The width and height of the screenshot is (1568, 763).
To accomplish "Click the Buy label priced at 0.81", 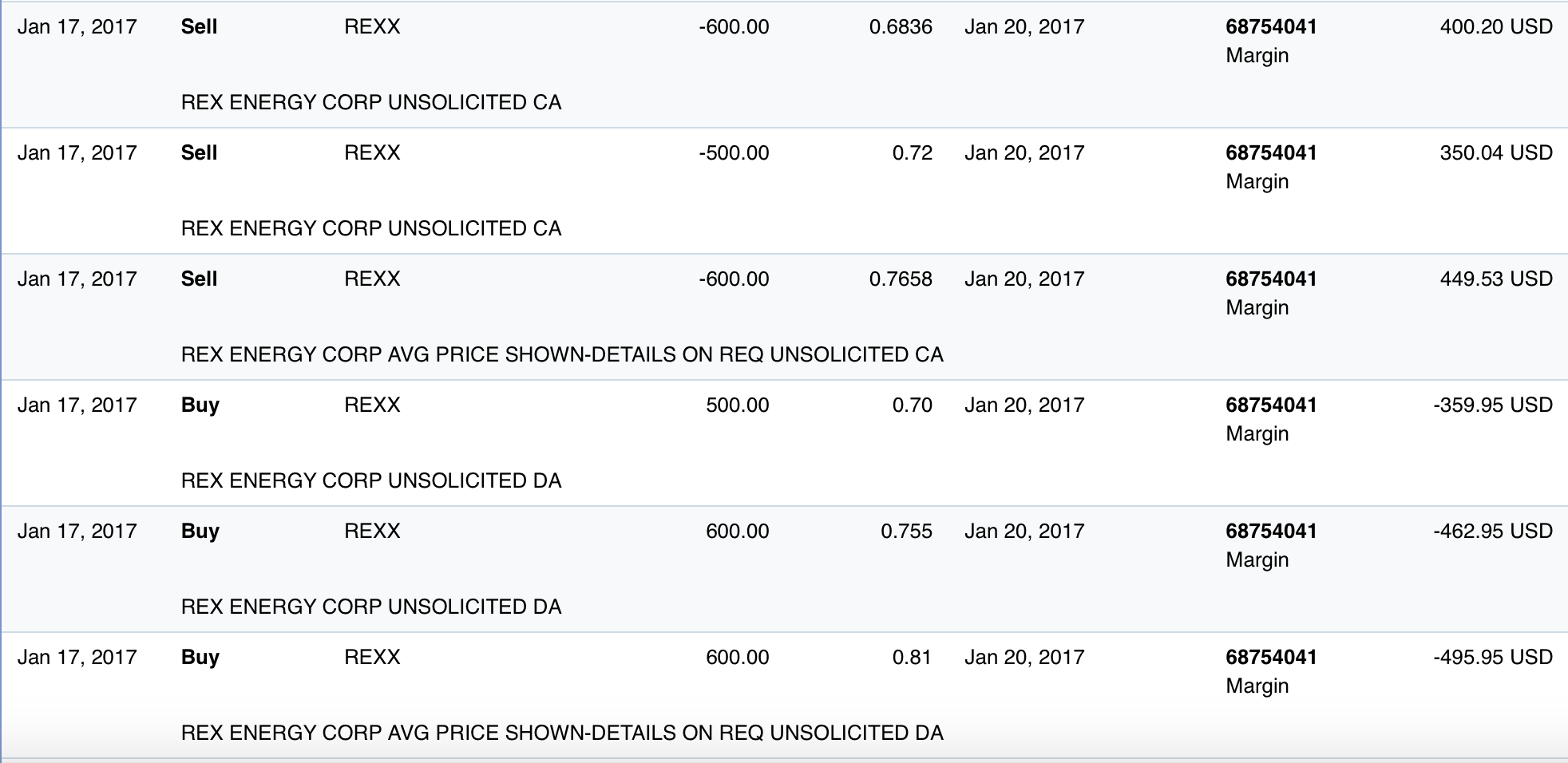I will 200,658.
